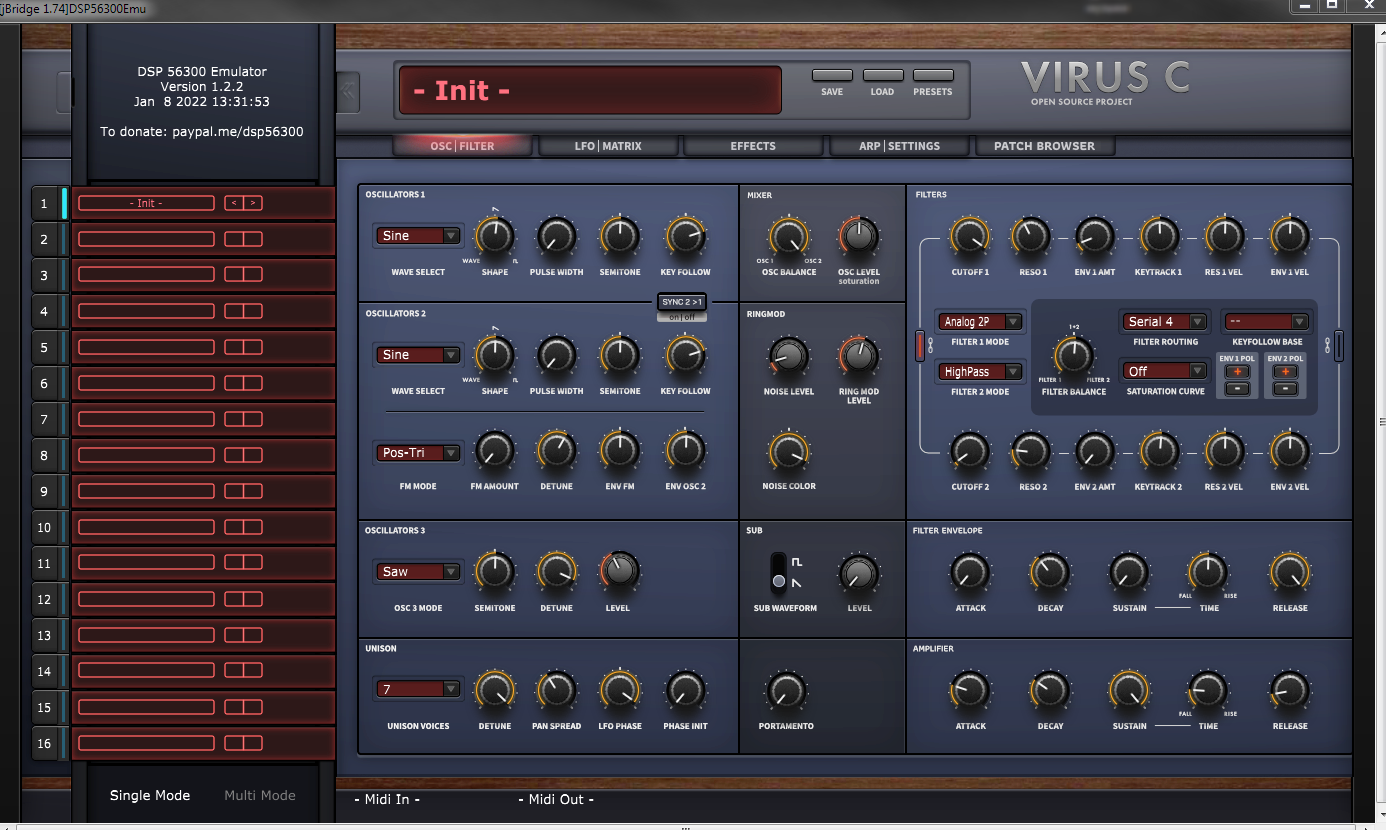This screenshot has width=1386, height=830.
Task: Open Saturation Curve dropdown
Action: point(1165,371)
